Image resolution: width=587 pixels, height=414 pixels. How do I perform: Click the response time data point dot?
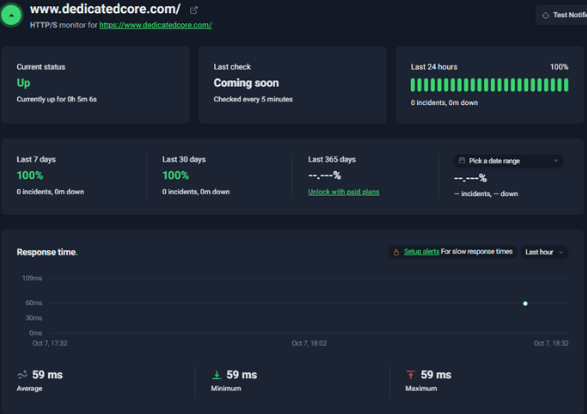[x=525, y=304]
